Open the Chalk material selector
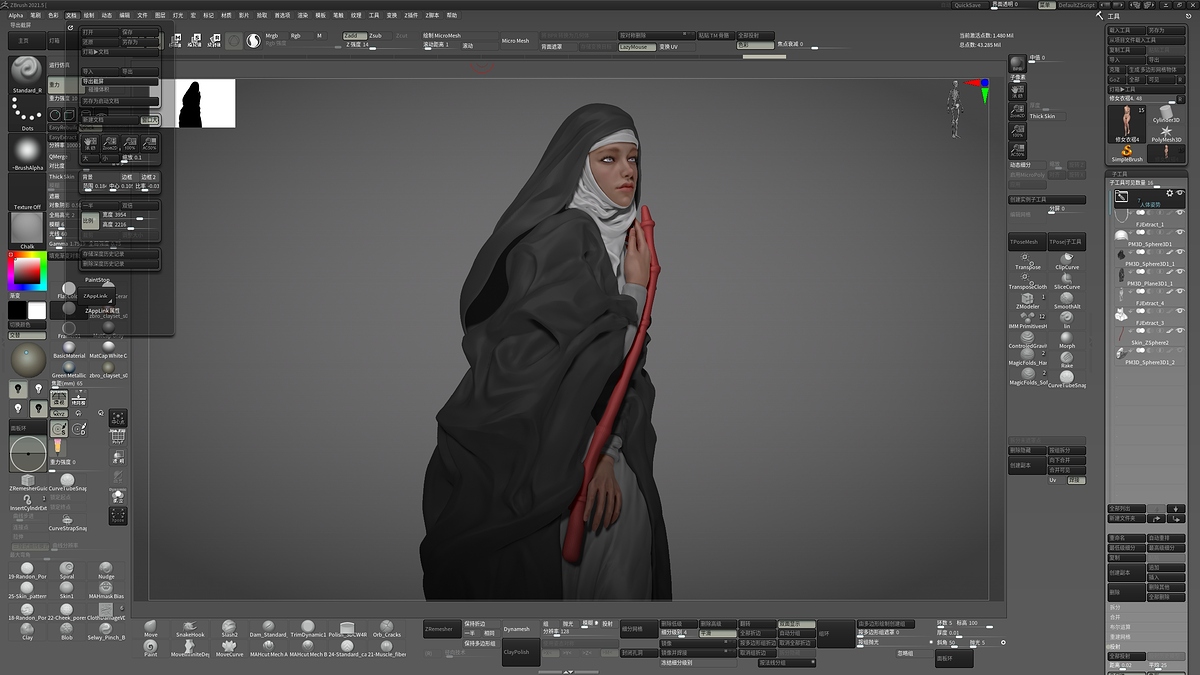Screen dimensions: 1200x675 [27, 231]
